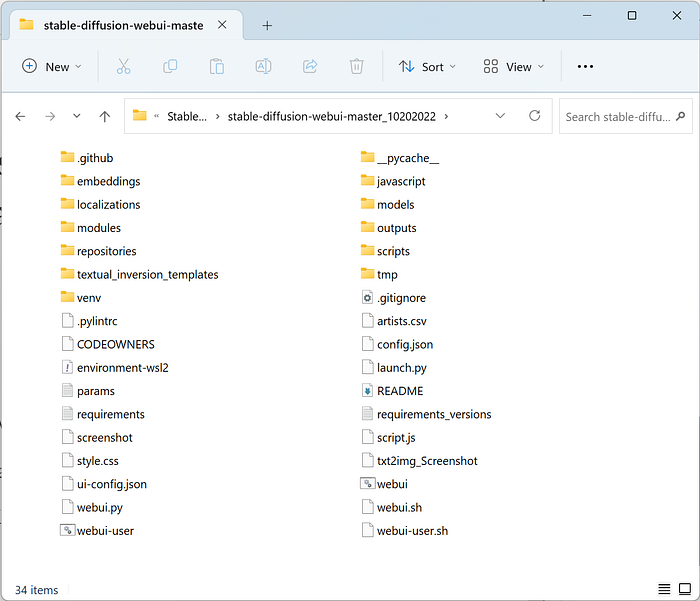Select the webui.sh file
Image resolution: width=700 pixels, height=601 pixels.
coord(392,507)
